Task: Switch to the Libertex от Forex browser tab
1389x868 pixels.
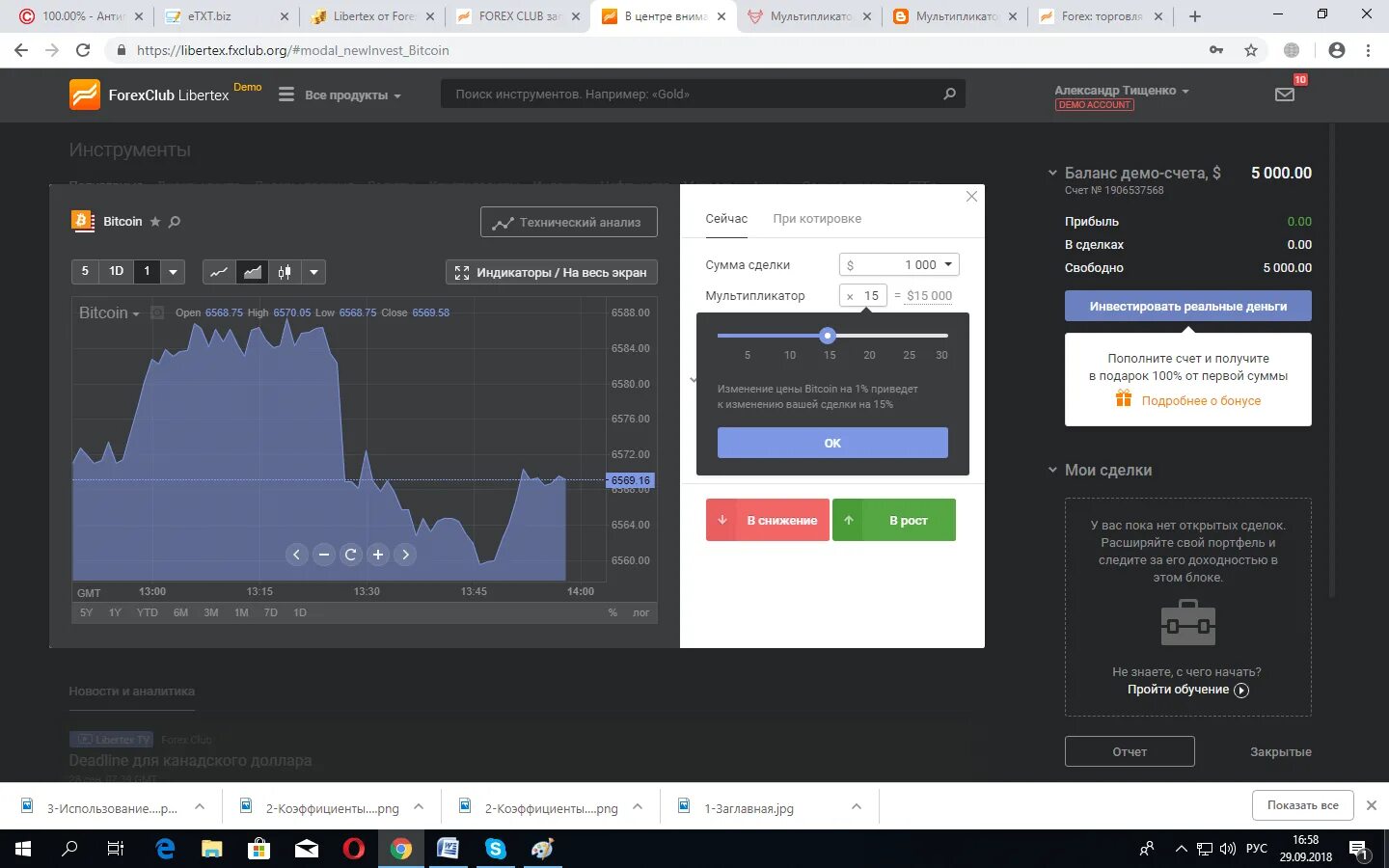Action: (372, 16)
